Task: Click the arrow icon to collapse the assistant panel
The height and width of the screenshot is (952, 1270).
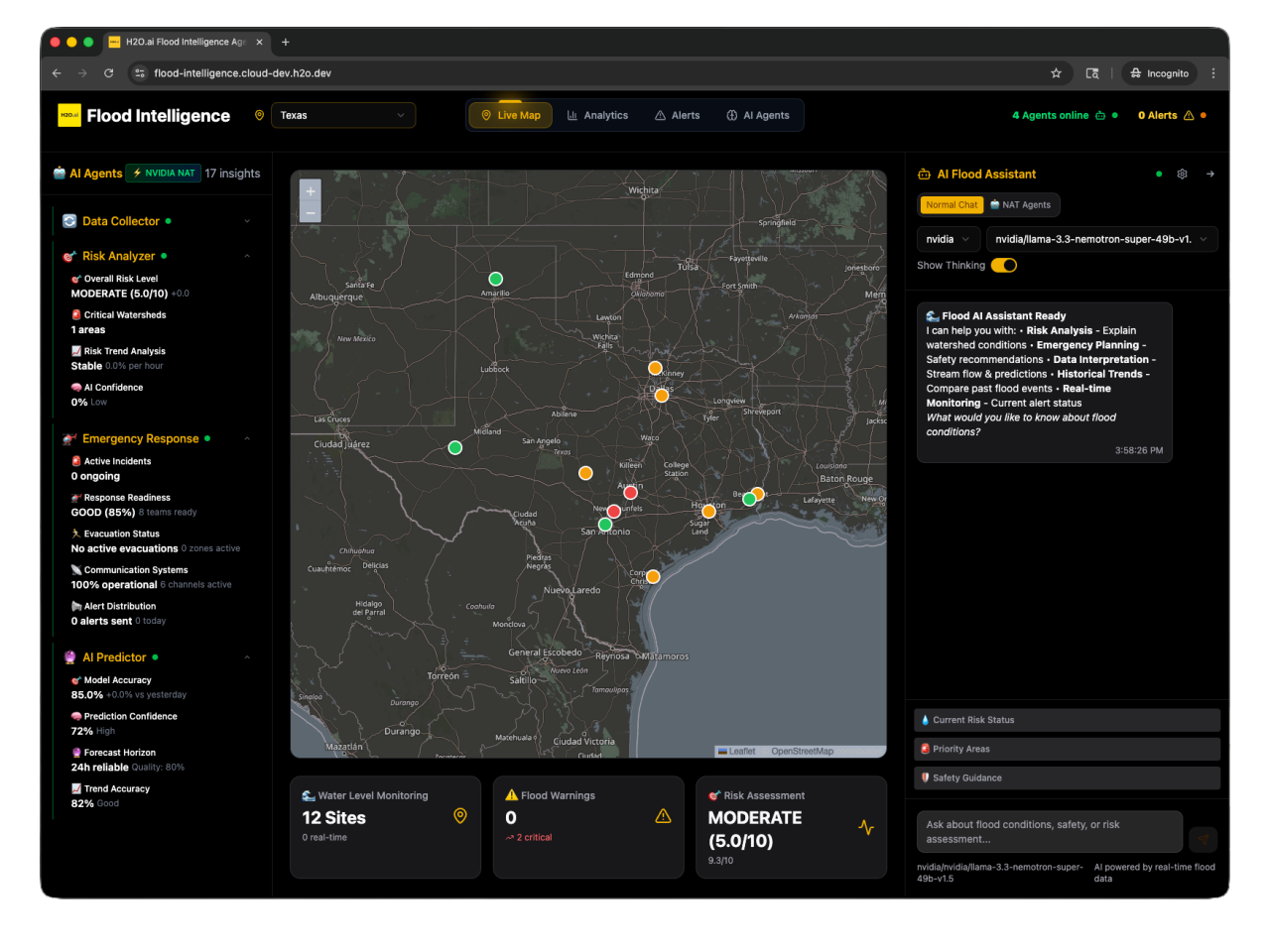Action: (1209, 174)
